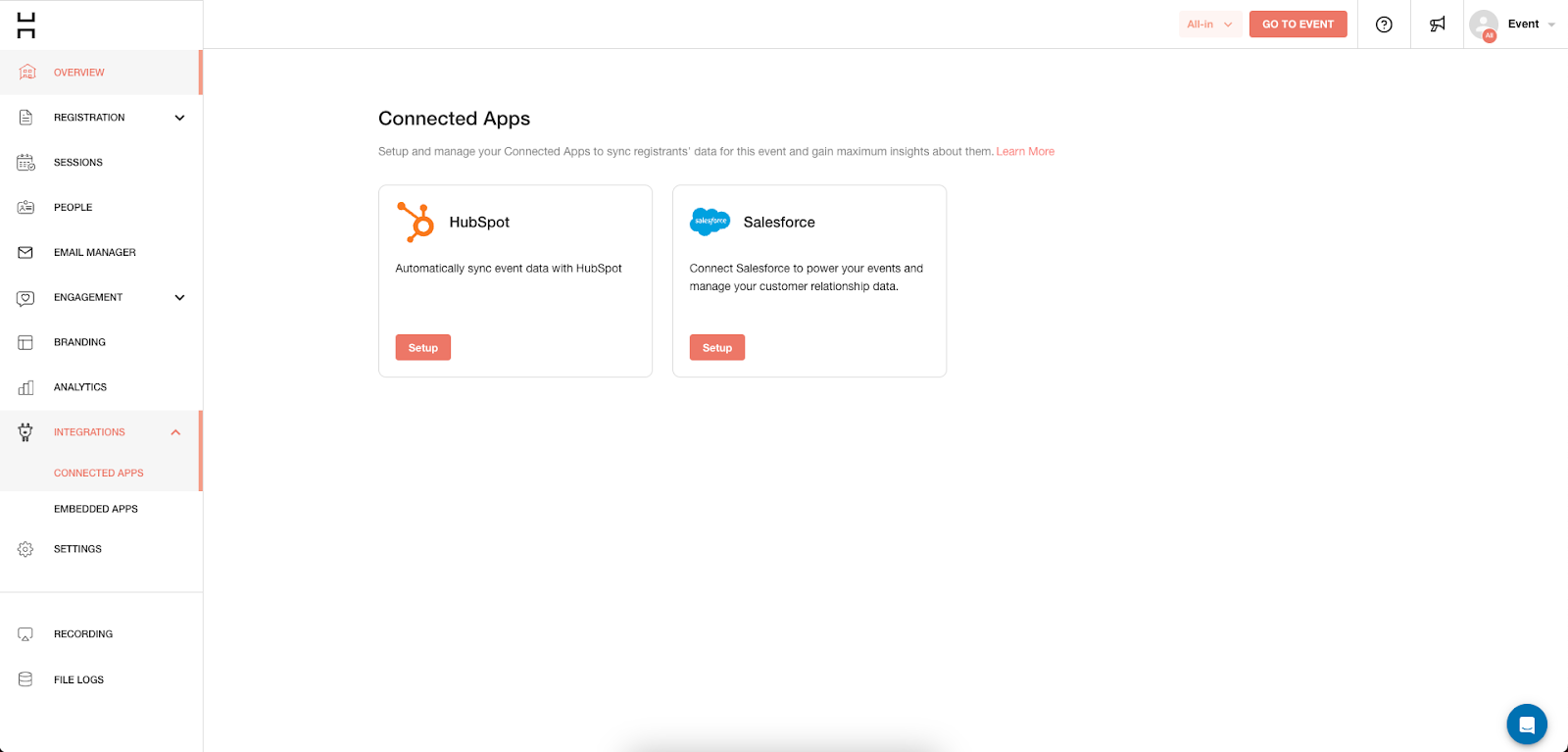Image resolution: width=1568 pixels, height=752 pixels.
Task: Click the help question mark icon
Action: [x=1384, y=25]
